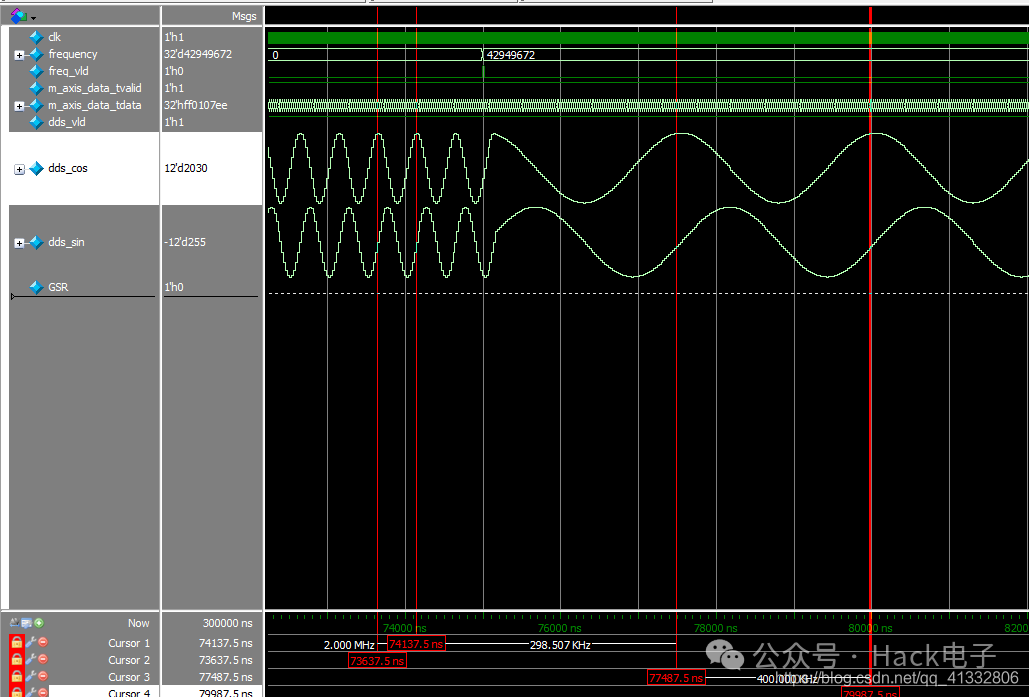The width and height of the screenshot is (1029, 697).
Task: Select the m_axis_data_tdata signal name
Action: [x=94, y=106]
